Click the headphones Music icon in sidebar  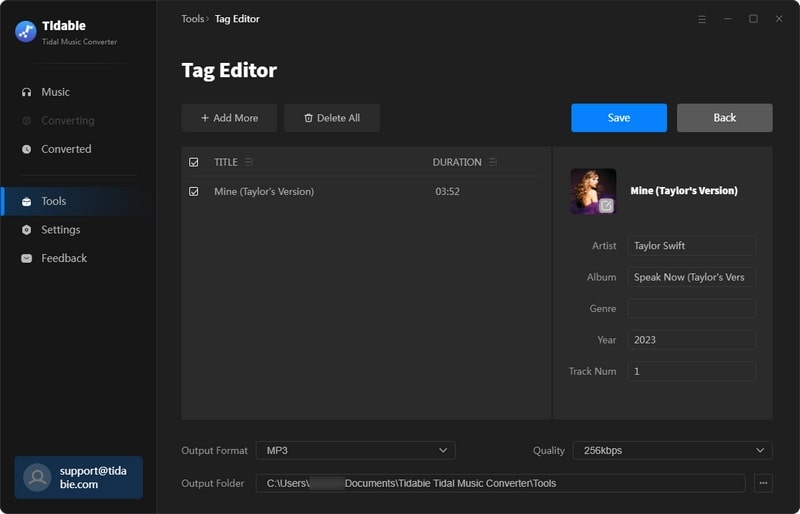click(x=27, y=92)
